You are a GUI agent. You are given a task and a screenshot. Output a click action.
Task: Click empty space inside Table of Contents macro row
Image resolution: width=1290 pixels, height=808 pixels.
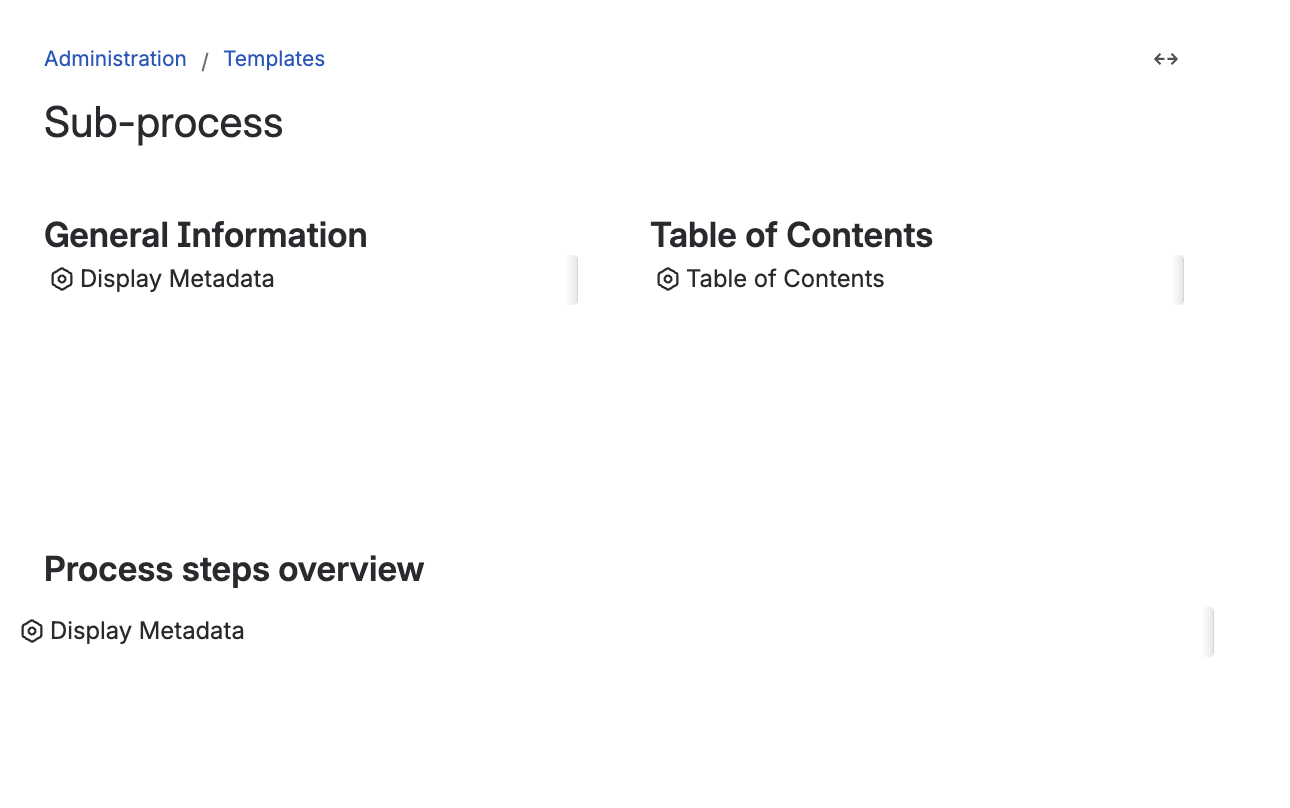click(x=1030, y=280)
